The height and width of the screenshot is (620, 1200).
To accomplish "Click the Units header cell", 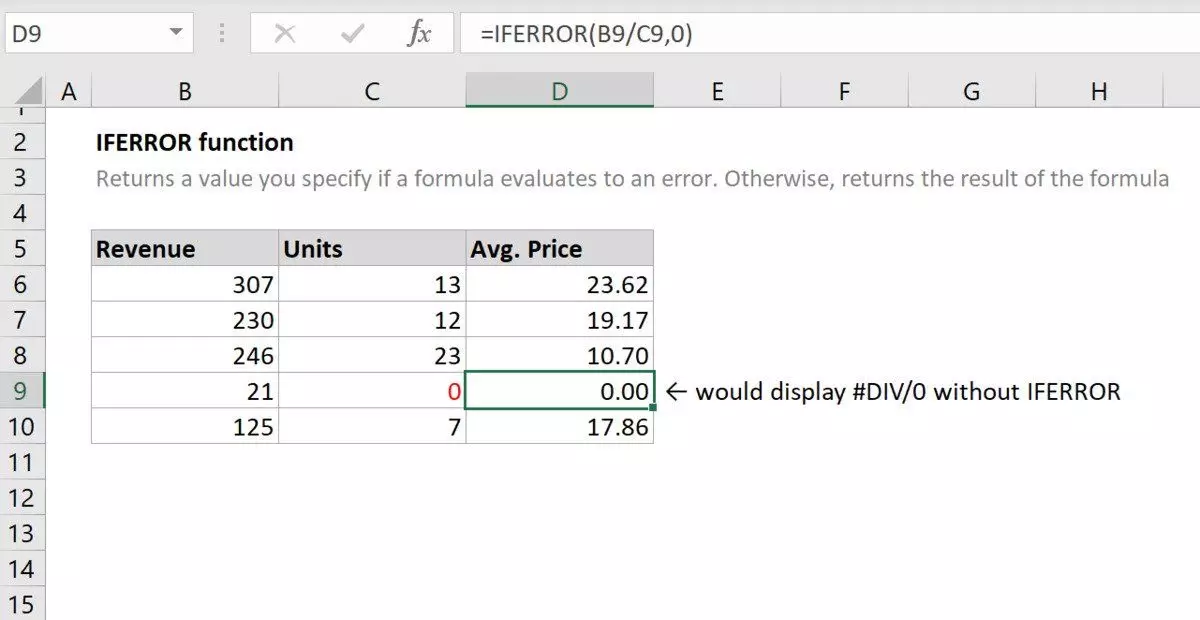I will click(372, 249).
